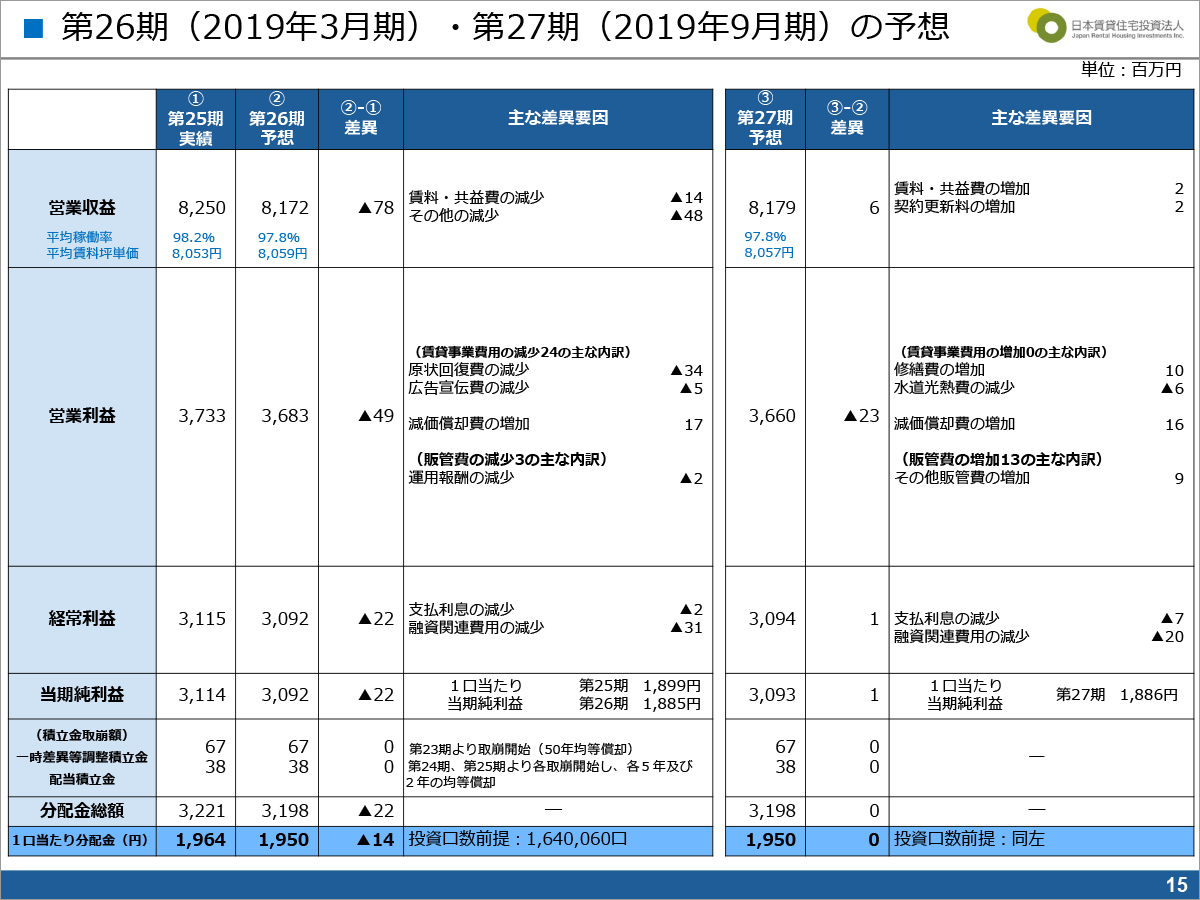Select the 当期純利益 row label
This screenshot has width=1200, height=900.
click(x=82, y=695)
